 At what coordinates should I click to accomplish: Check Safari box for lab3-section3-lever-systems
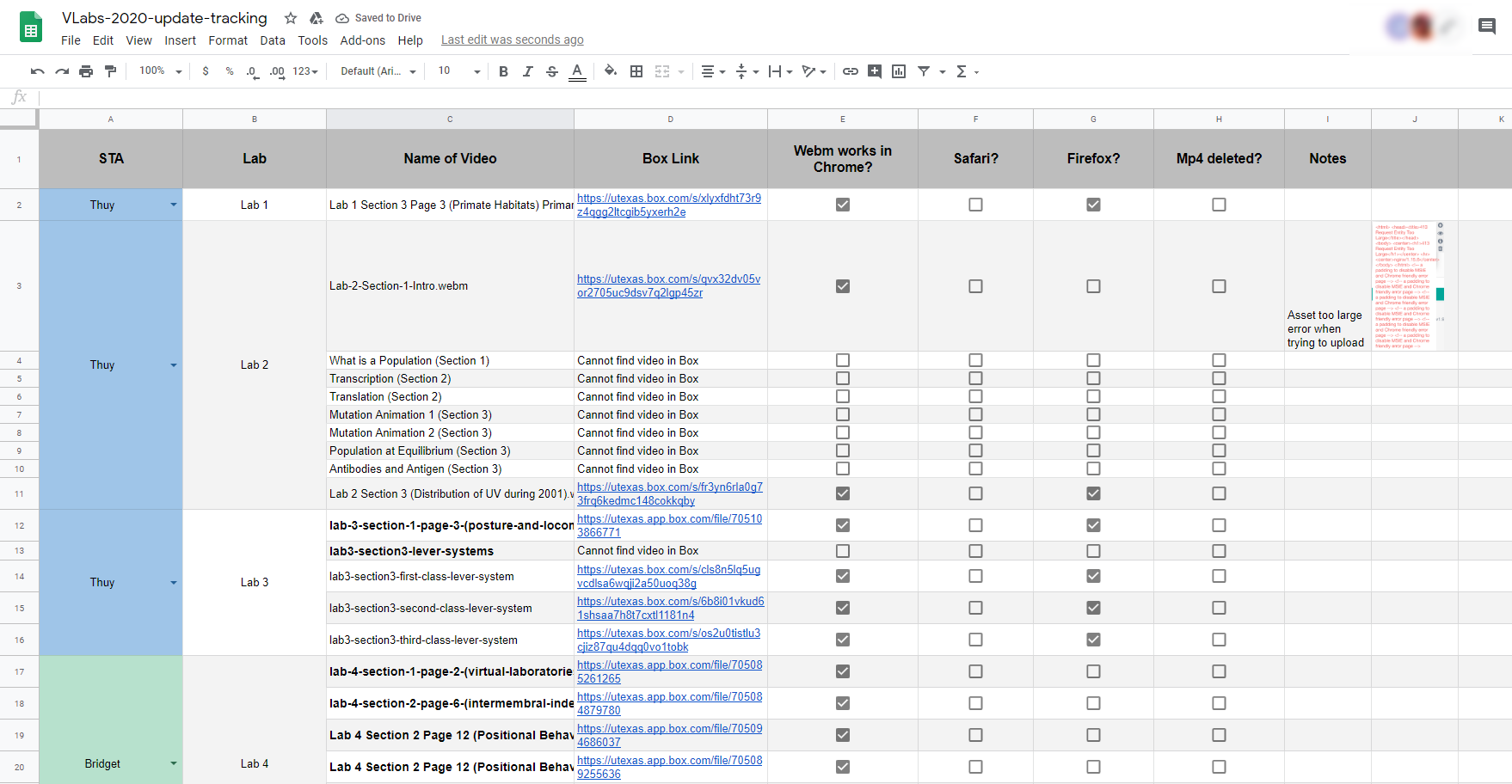point(975,551)
